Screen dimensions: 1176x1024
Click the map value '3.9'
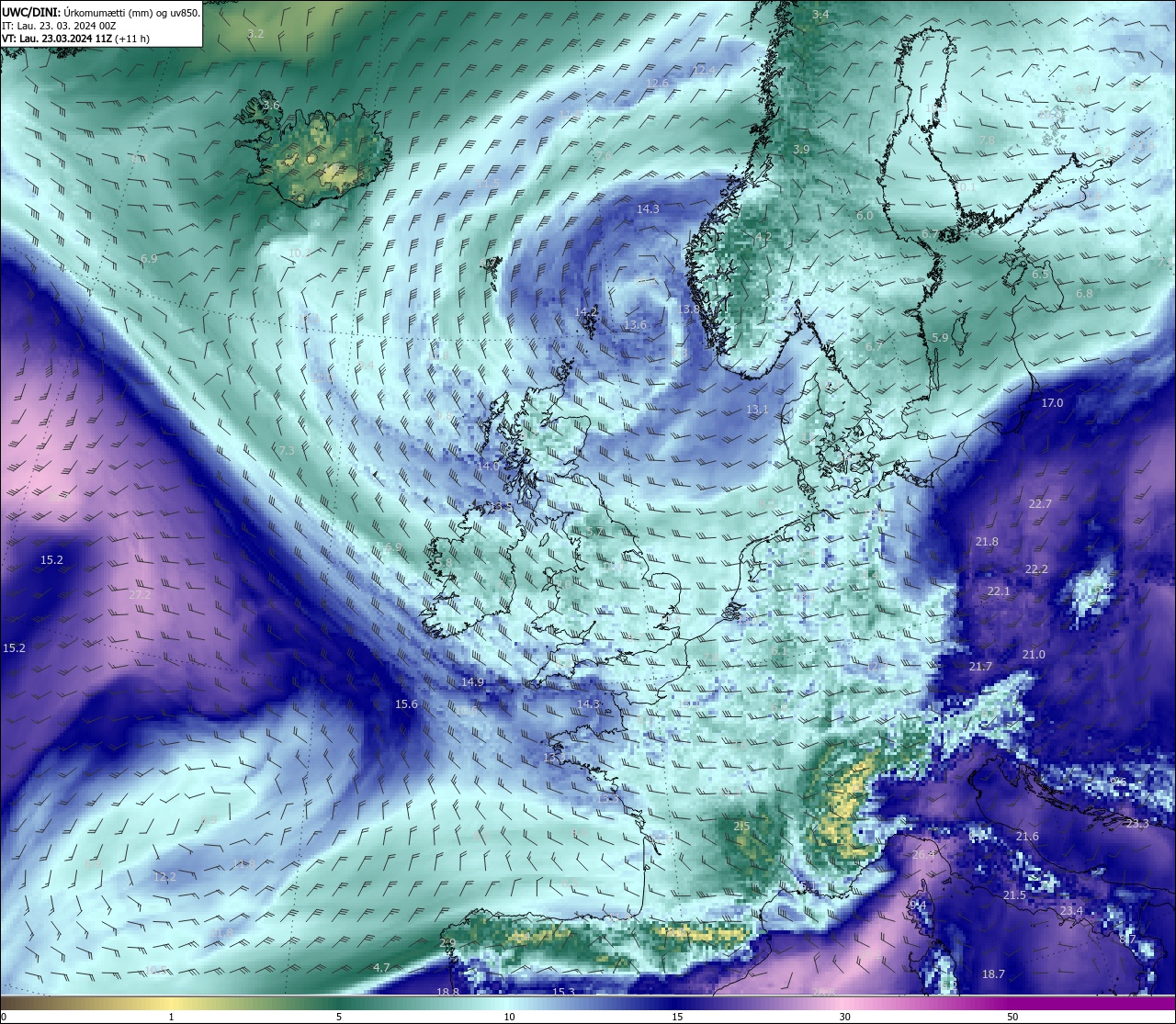(x=801, y=150)
